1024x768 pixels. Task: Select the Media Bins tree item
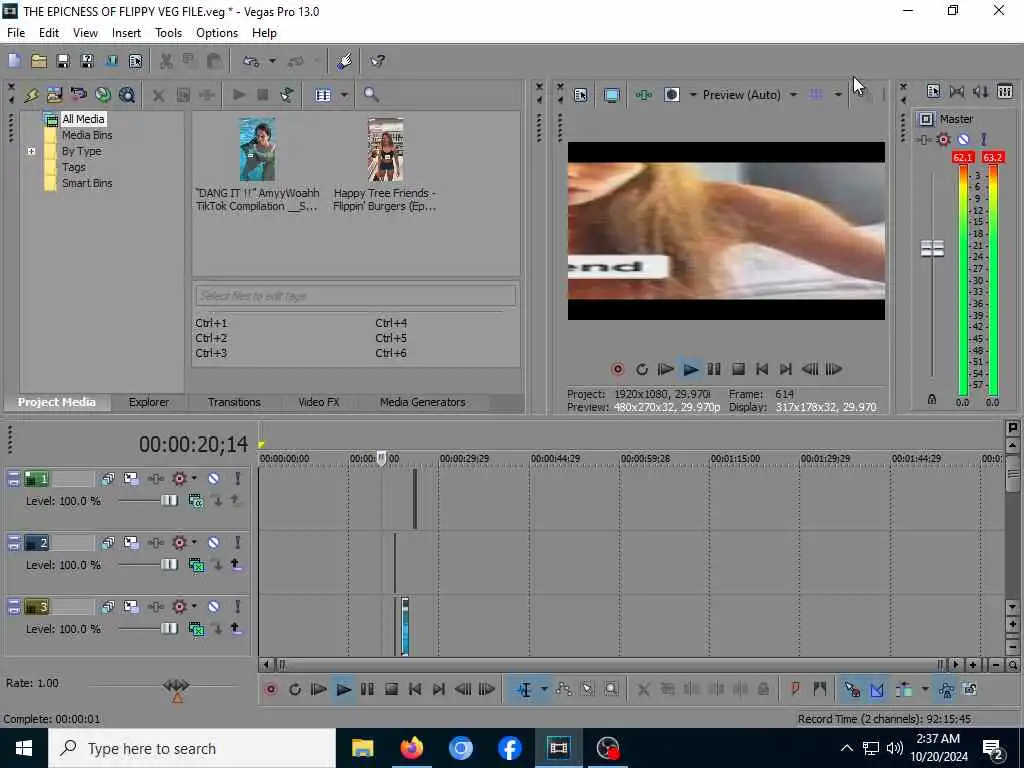click(87, 135)
